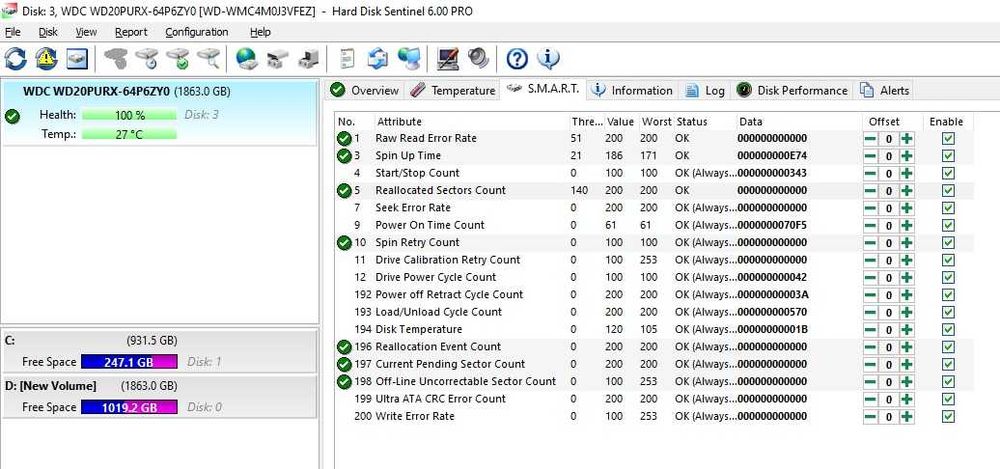Sort by the Data column header
Screen dimensions: 1000x469
[797, 121]
